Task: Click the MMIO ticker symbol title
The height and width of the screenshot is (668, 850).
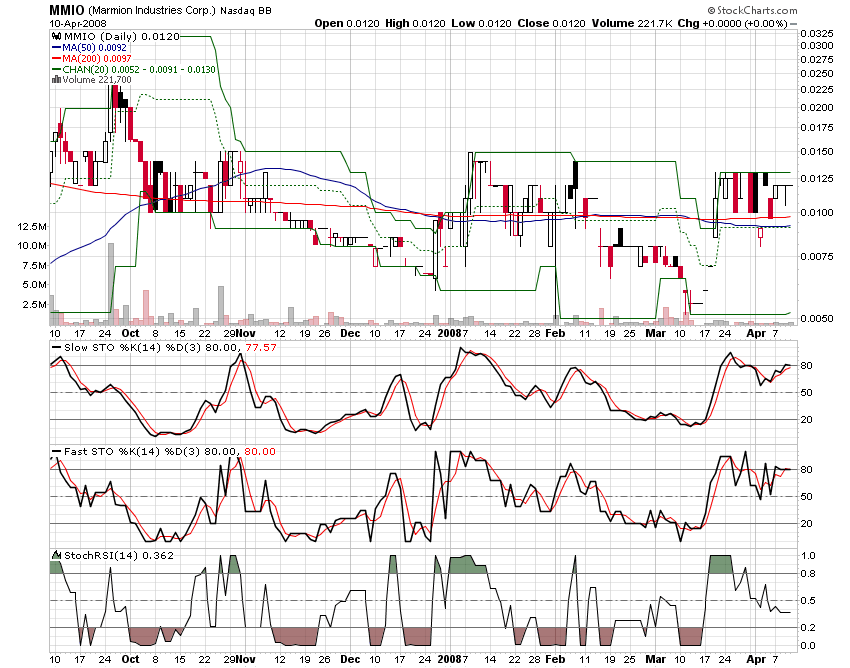Action: pos(67,10)
